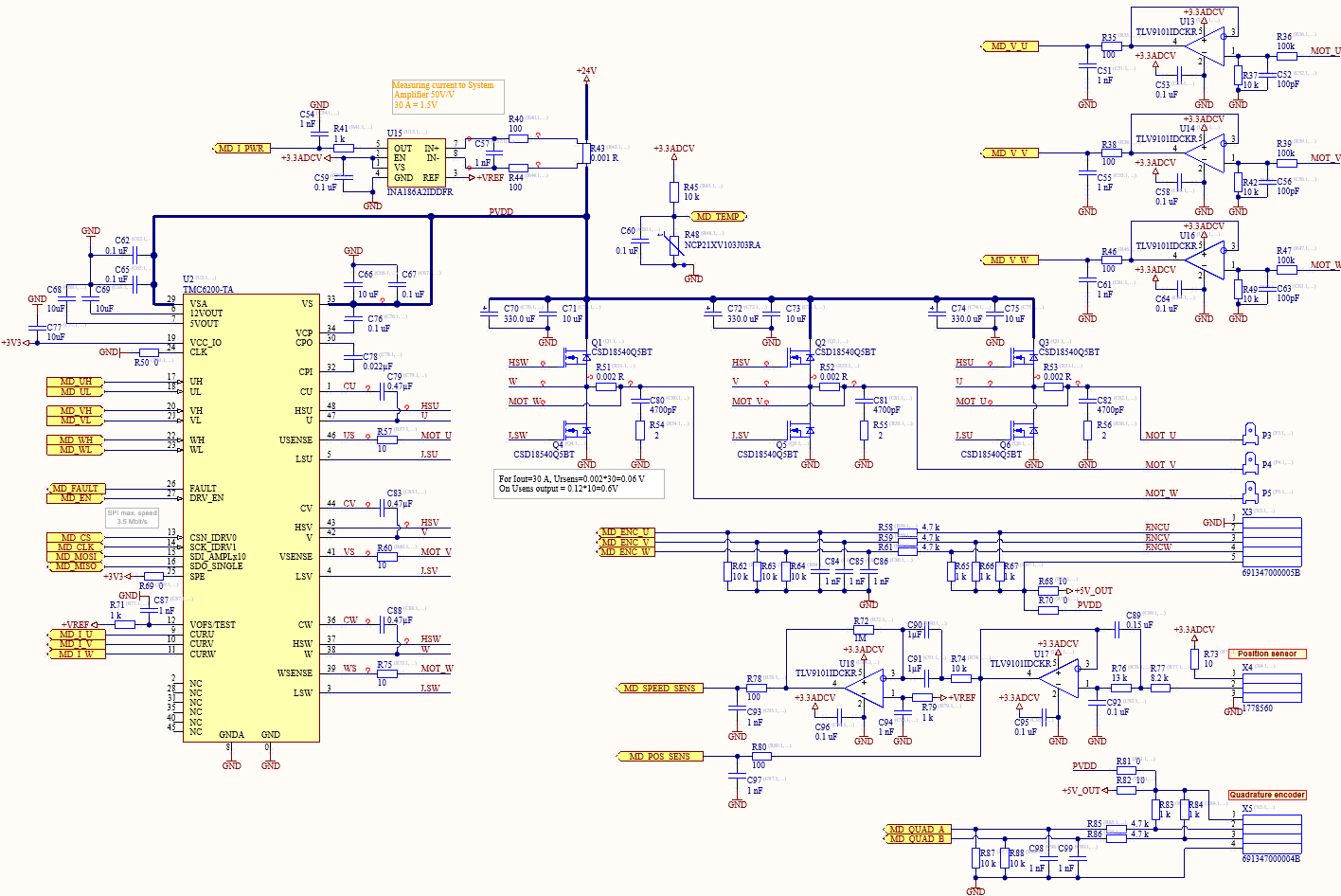Click the P3 MOT_U test pad

[x=1250, y=435]
